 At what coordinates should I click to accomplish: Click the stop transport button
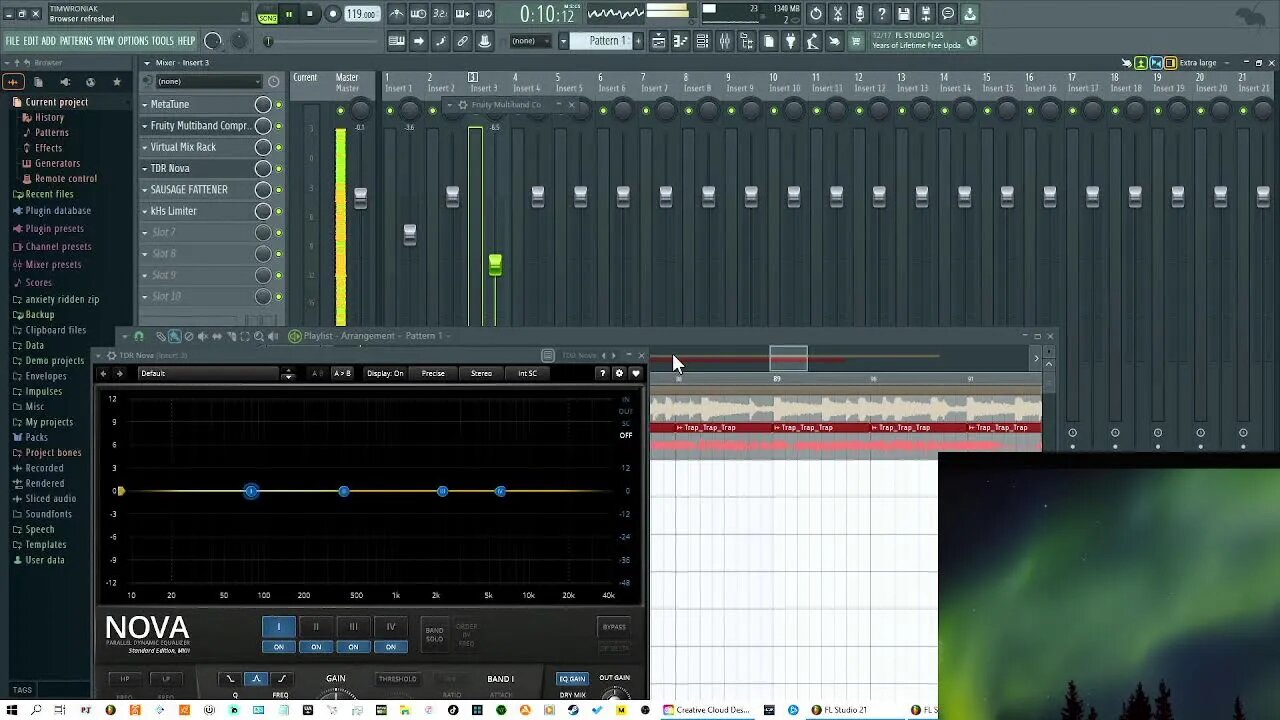click(x=310, y=14)
